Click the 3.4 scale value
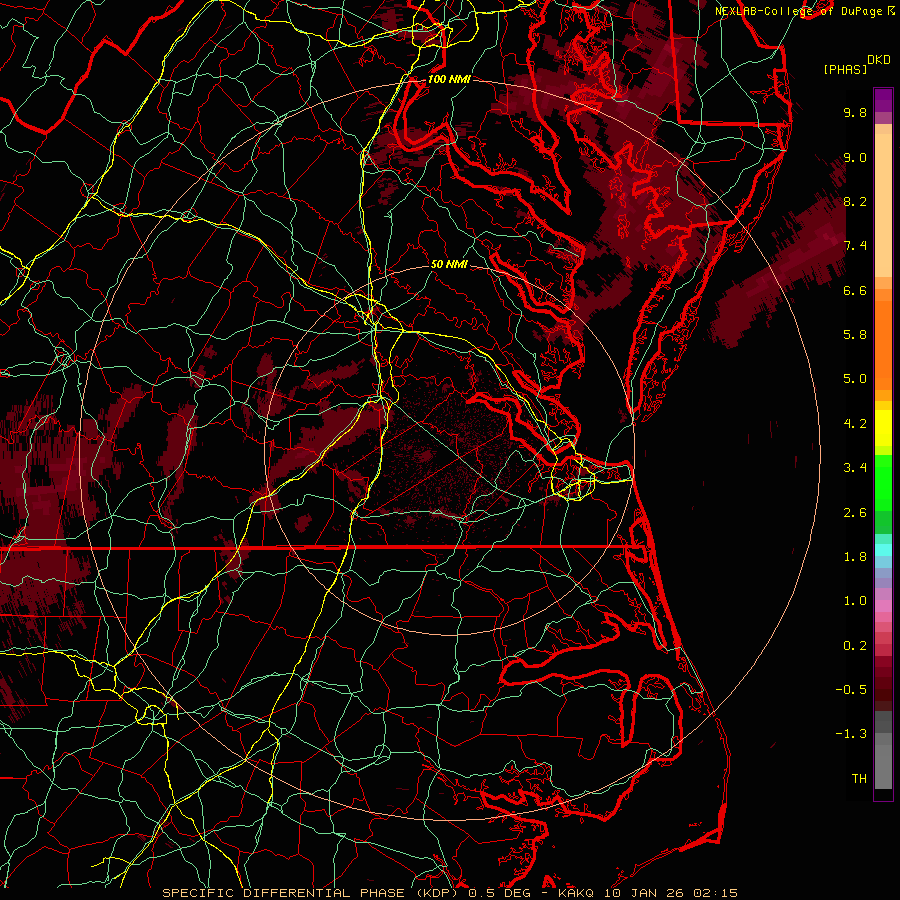 (855, 468)
